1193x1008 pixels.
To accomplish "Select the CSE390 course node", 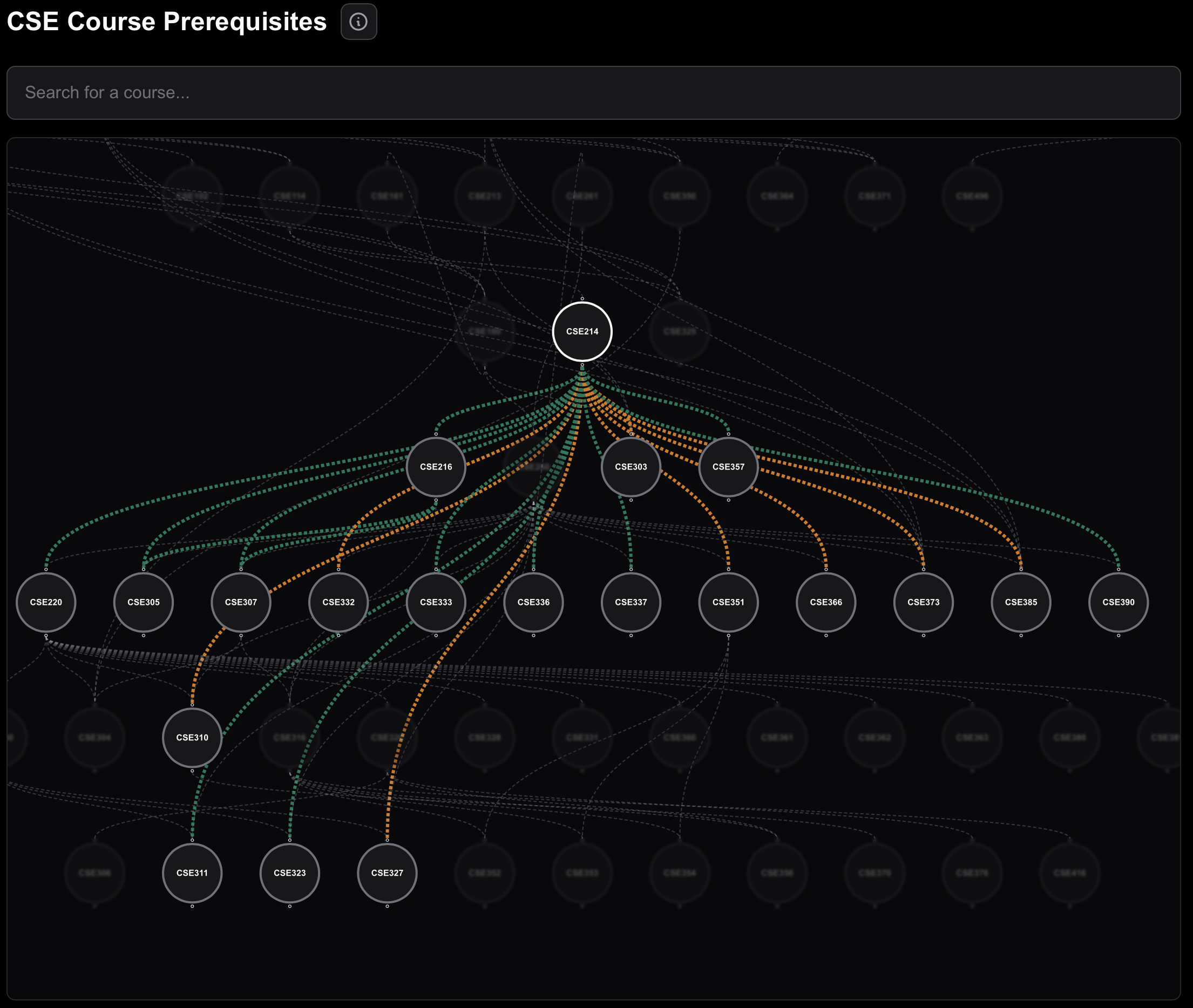I will click(x=1118, y=602).
